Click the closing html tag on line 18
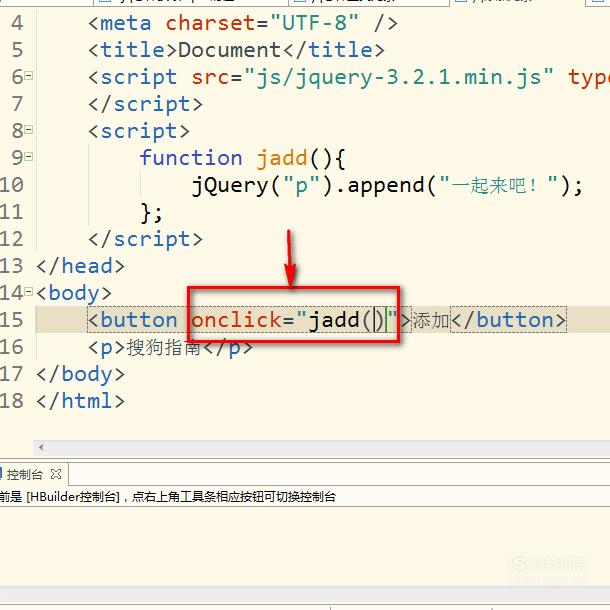The width and height of the screenshot is (610, 610). click(x=81, y=401)
